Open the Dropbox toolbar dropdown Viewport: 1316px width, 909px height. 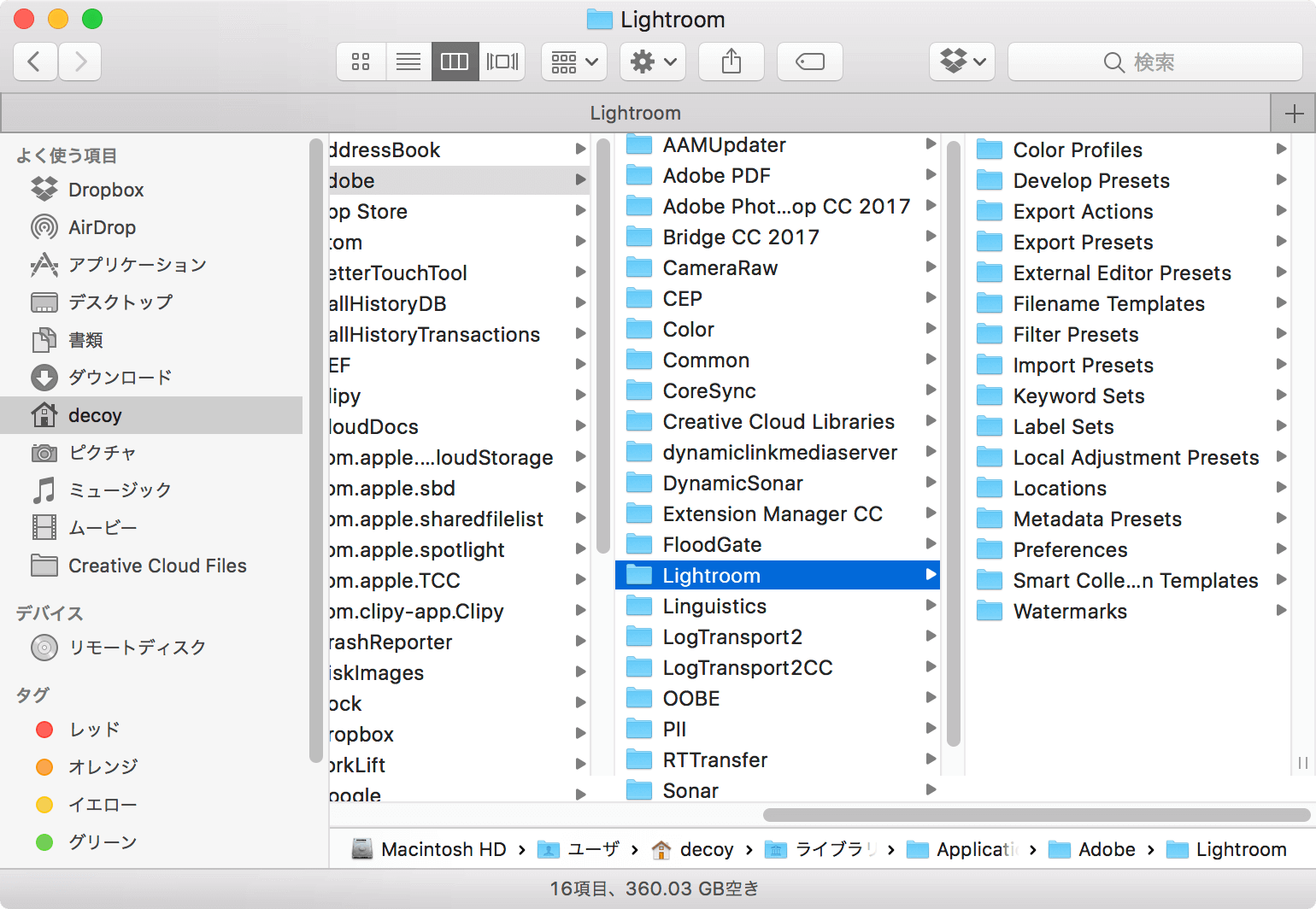point(962,62)
